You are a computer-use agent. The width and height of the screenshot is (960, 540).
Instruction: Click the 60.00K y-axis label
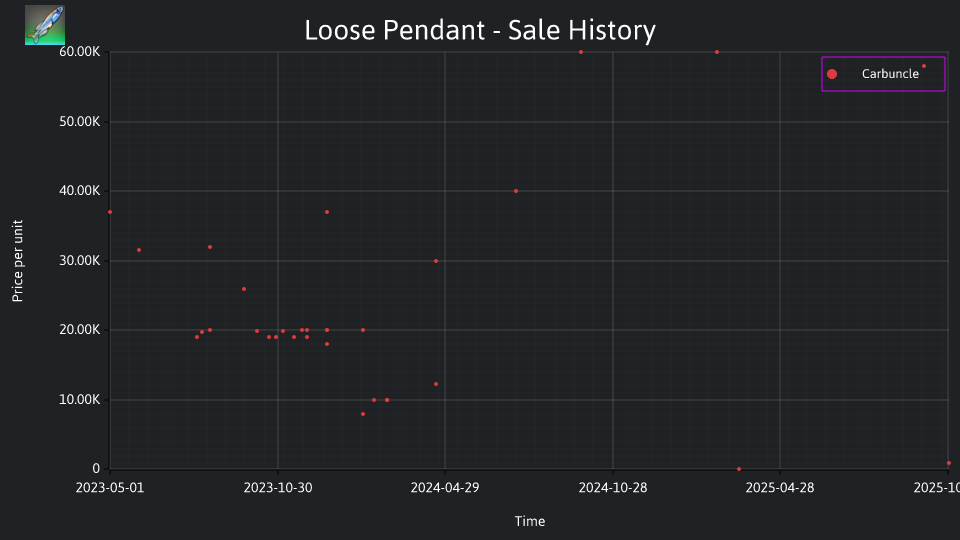click(x=80, y=51)
